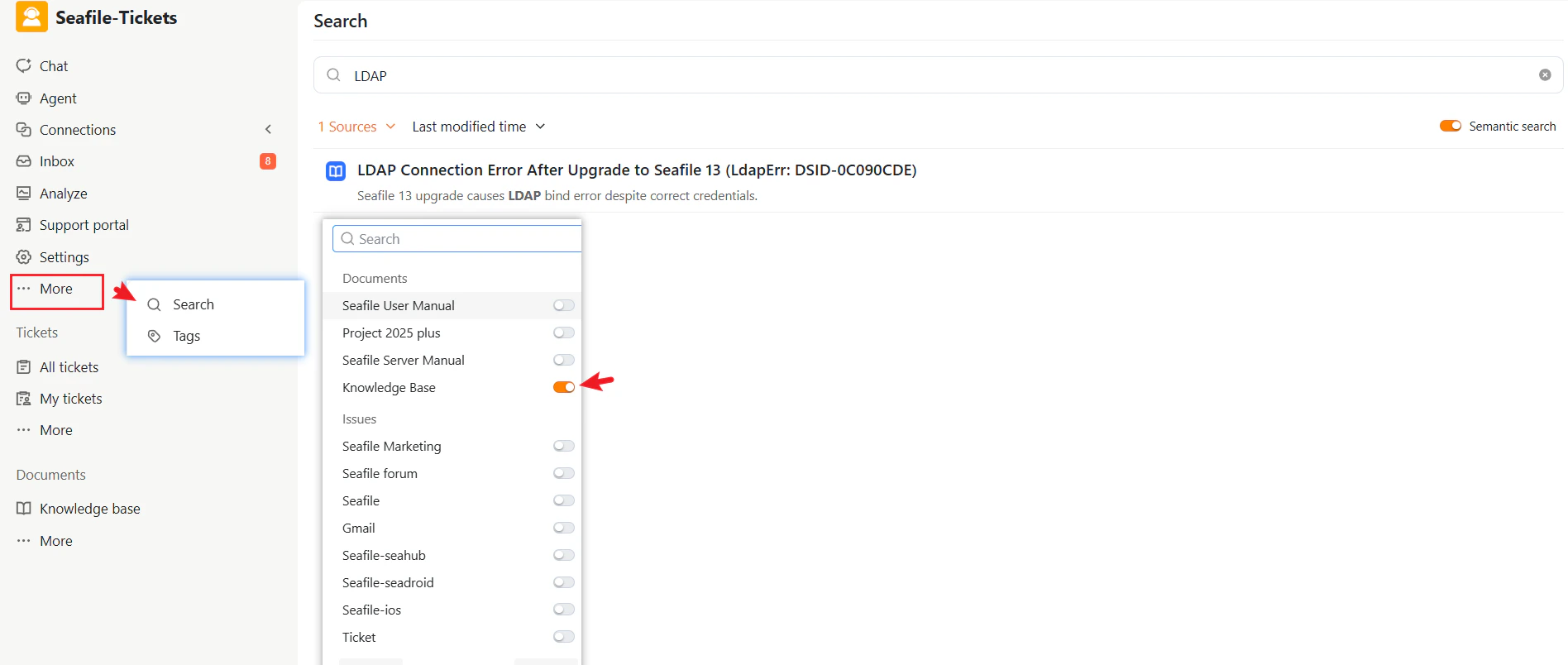Turn off Semantic search switch

point(1451,126)
